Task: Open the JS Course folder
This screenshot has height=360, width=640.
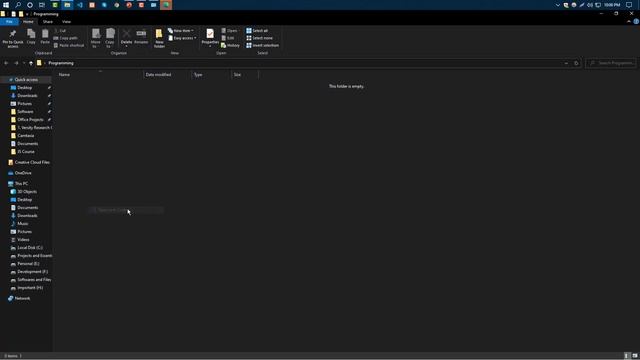Action: point(26,151)
